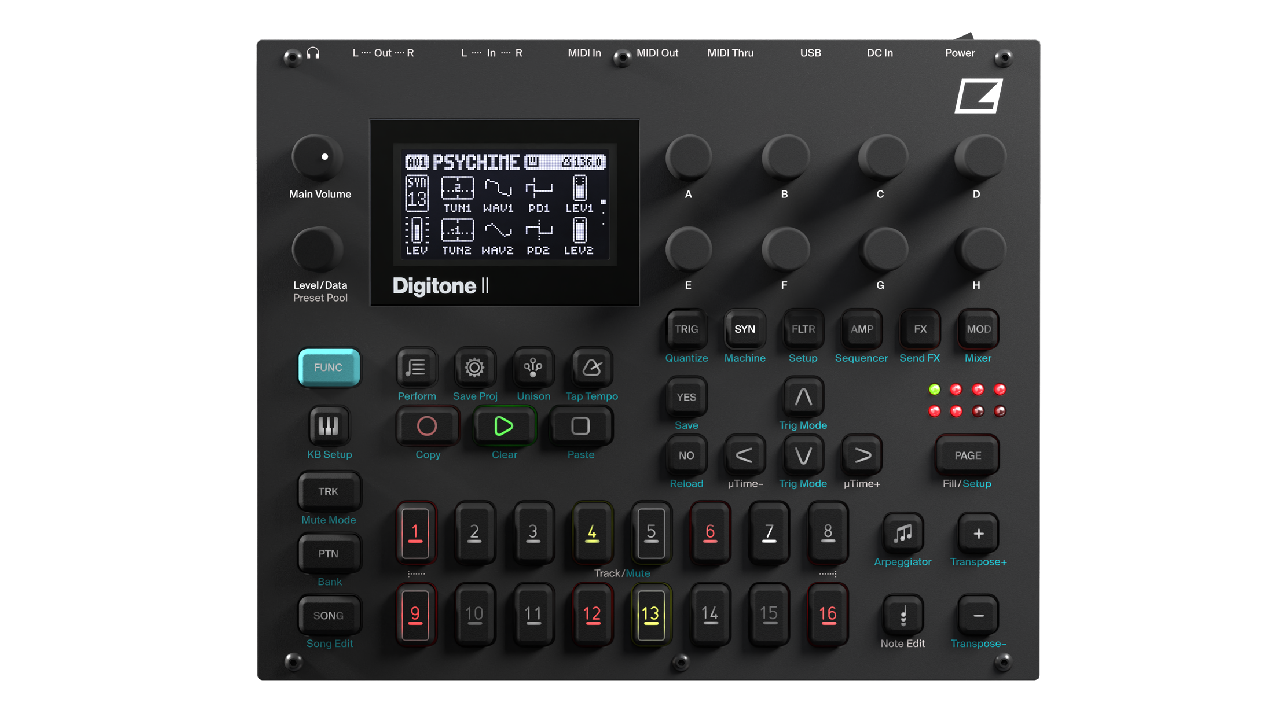Toggle step key 13

[x=651, y=614]
